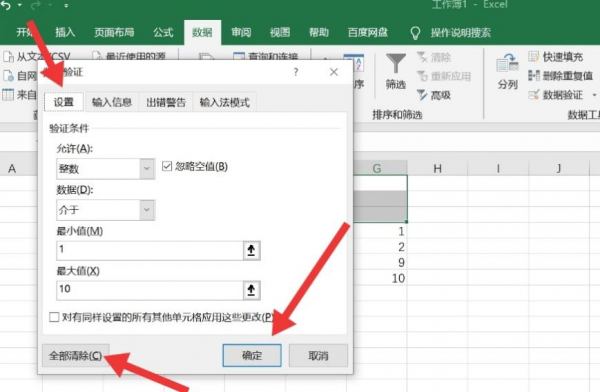Click the 自网站 data icon
Screen dimensions: 600x392
click(8, 75)
